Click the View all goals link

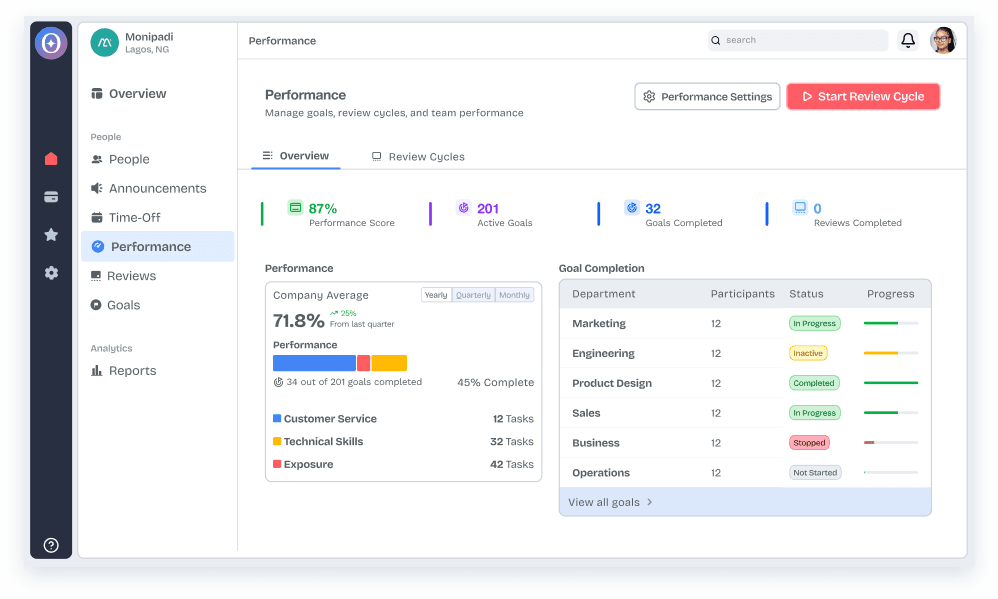[x=604, y=502]
